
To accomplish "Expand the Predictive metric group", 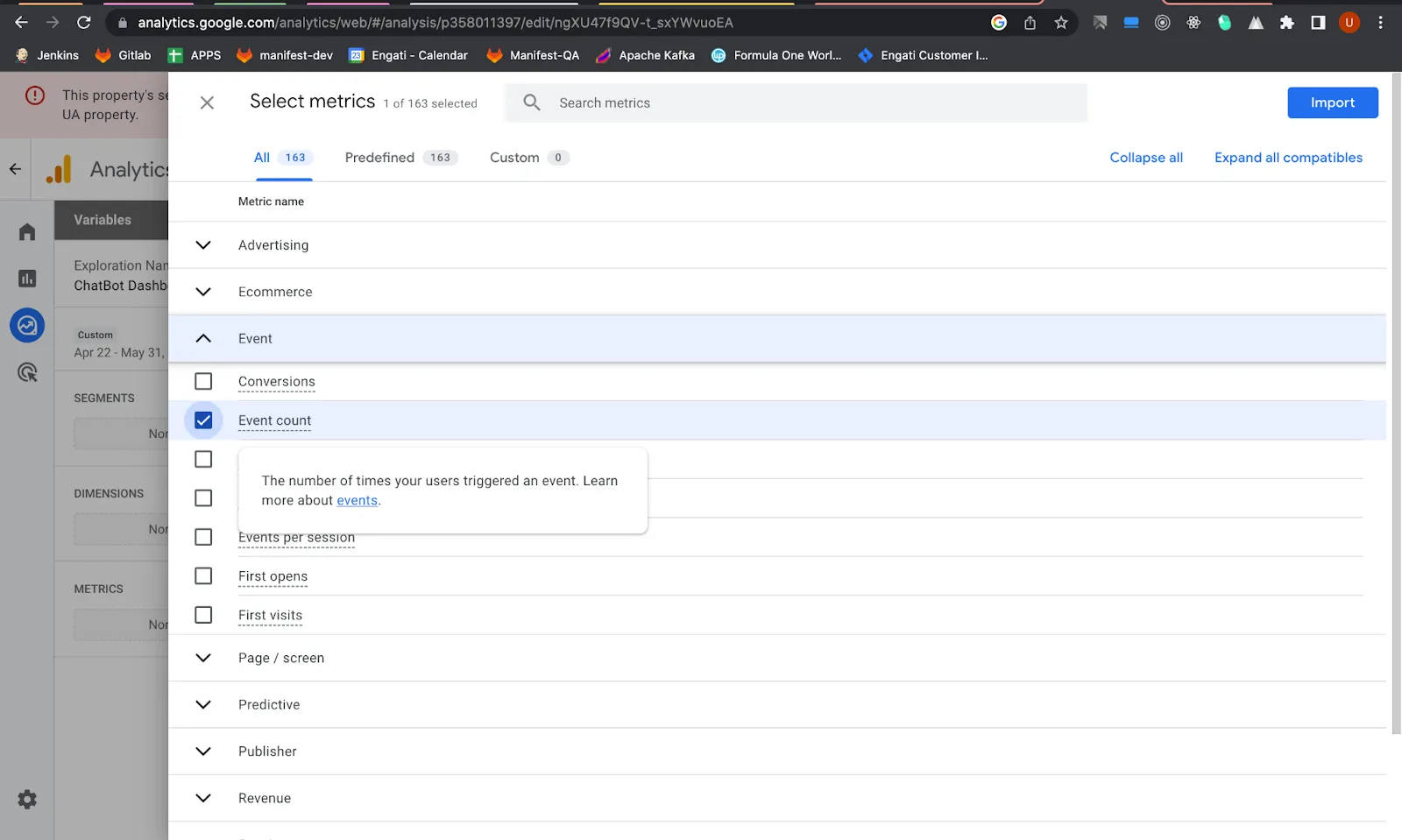I will tap(203, 704).
